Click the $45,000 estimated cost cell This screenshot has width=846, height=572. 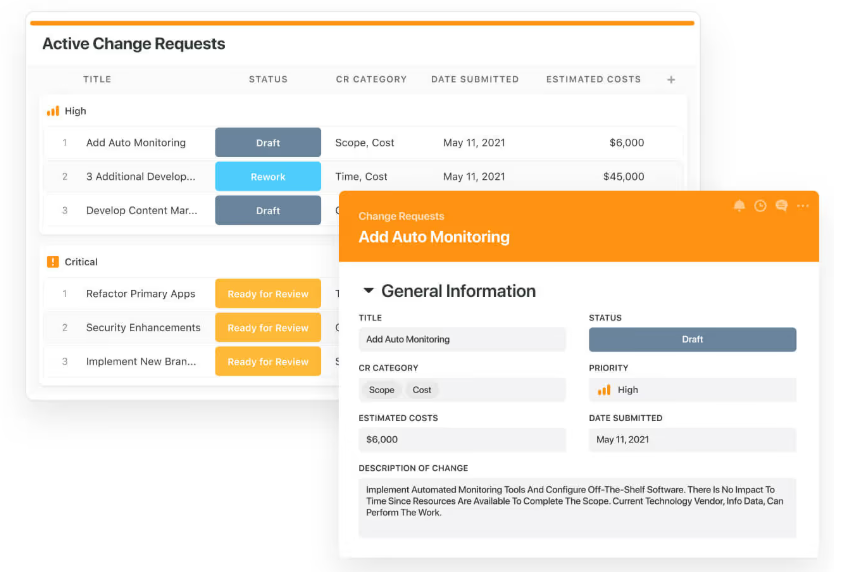coord(624,176)
